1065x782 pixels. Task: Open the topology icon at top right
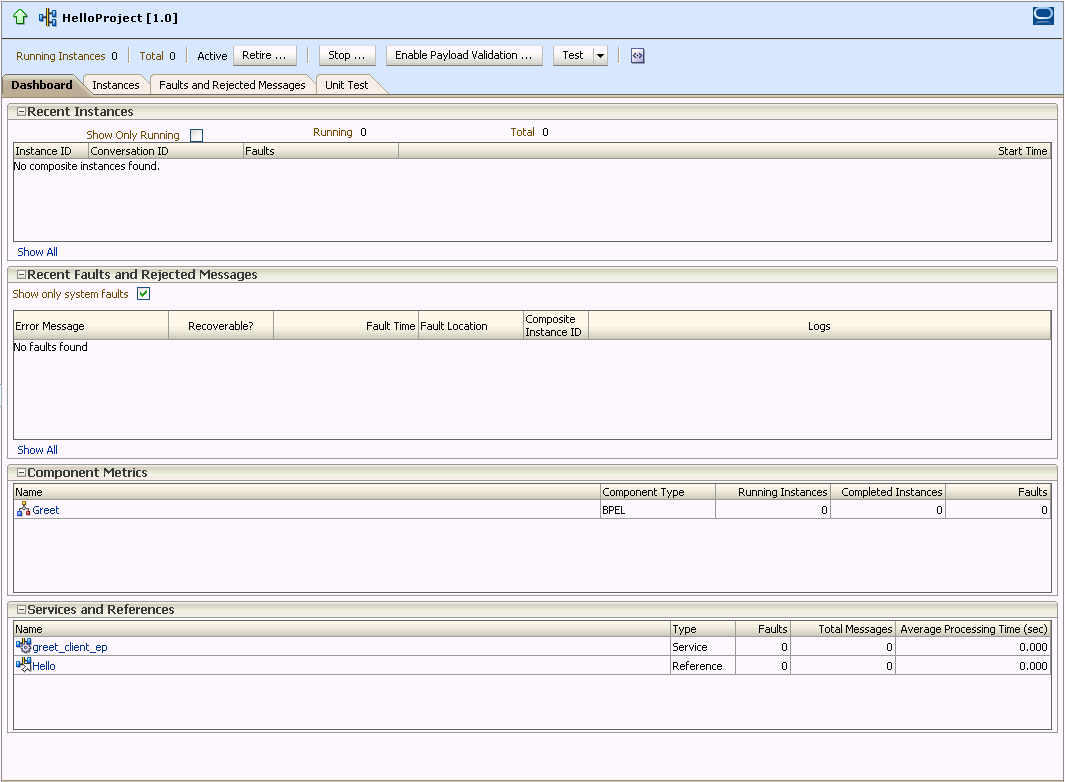1043,16
